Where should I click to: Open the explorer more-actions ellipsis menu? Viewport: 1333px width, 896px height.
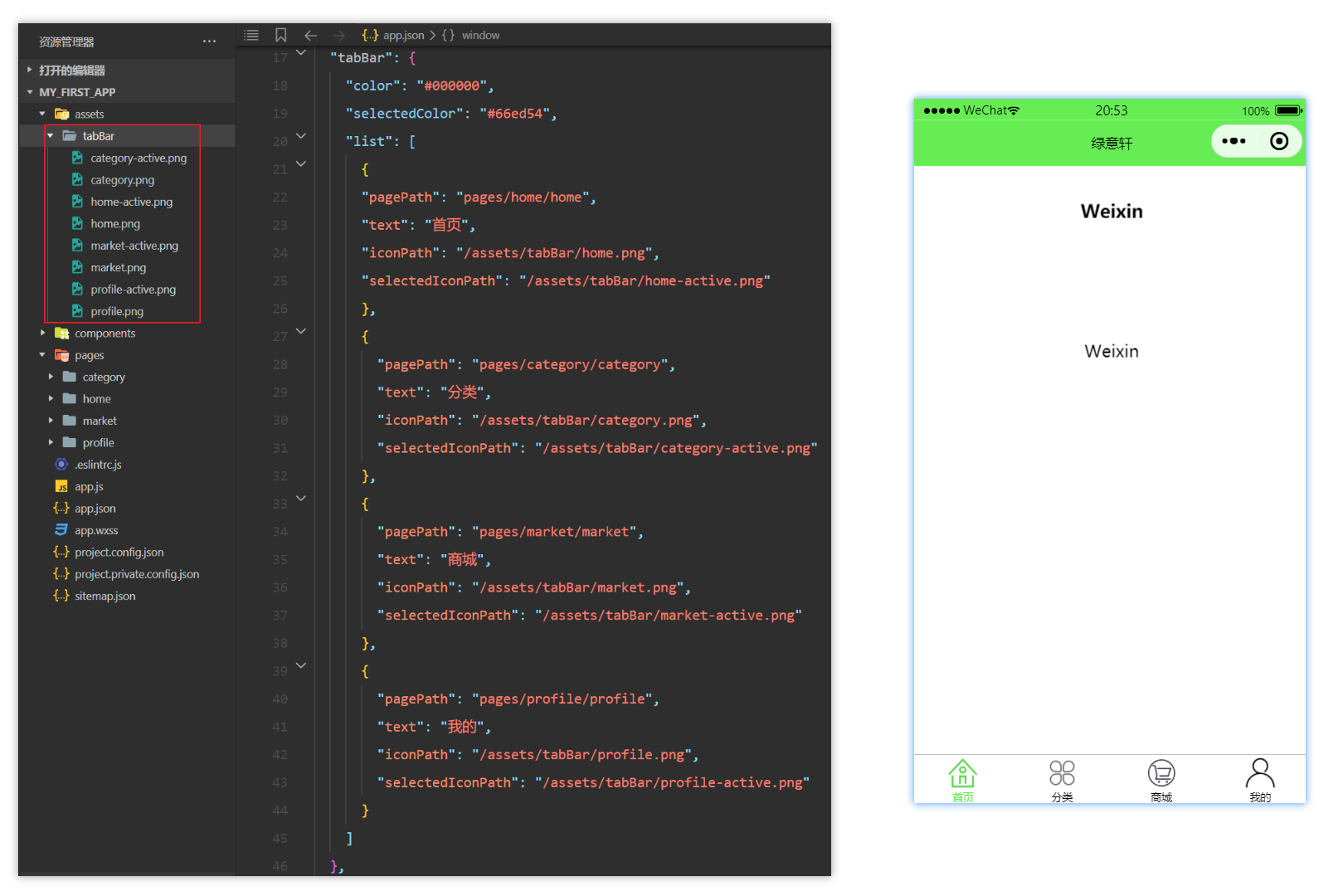[x=209, y=41]
